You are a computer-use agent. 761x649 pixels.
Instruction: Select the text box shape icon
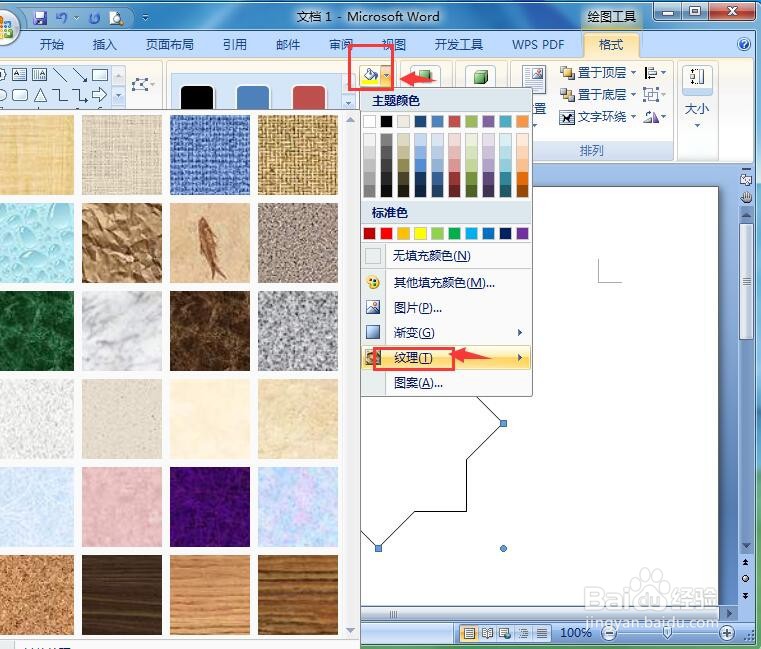pos(19,74)
